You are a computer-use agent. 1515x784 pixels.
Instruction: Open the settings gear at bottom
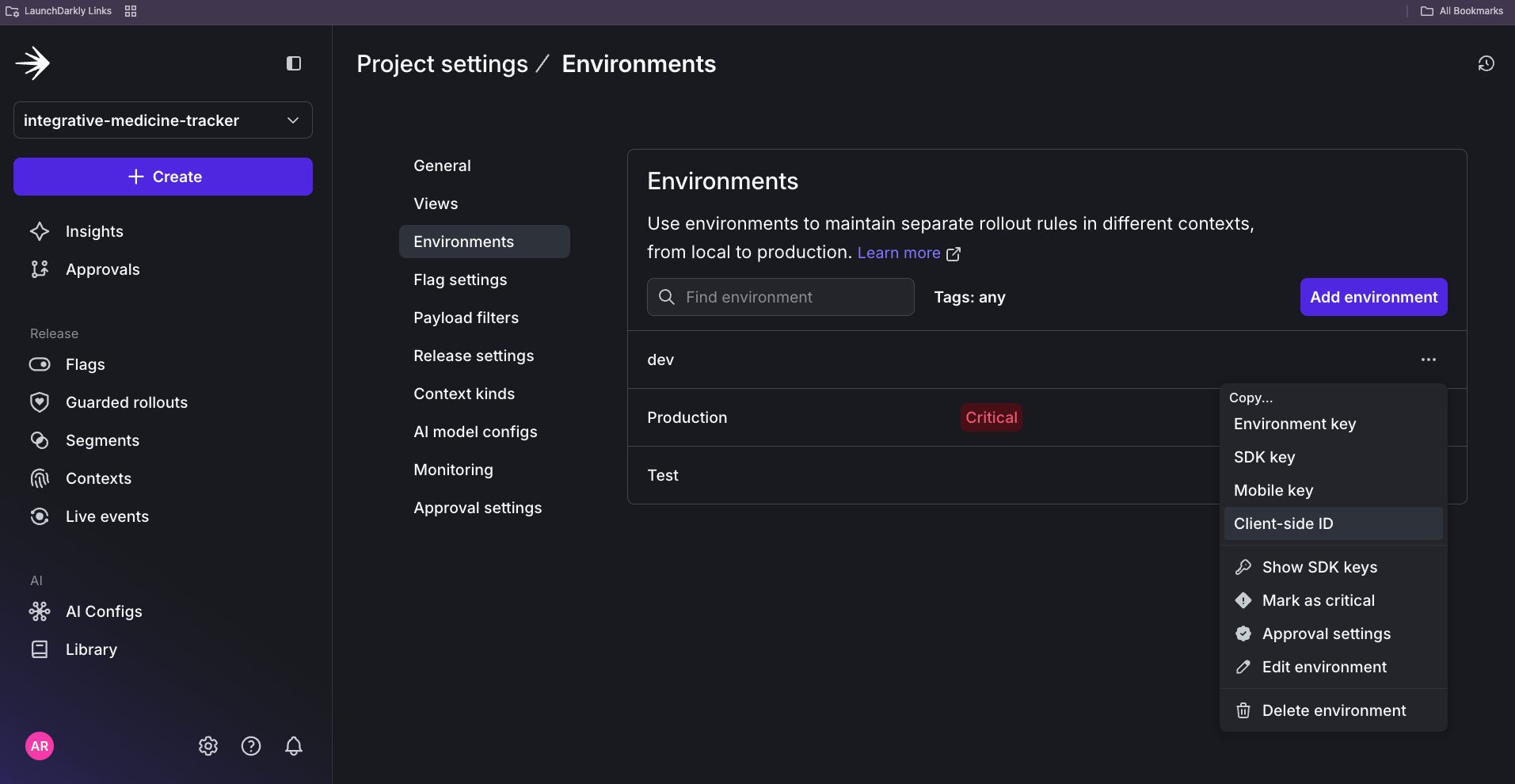coord(207,745)
